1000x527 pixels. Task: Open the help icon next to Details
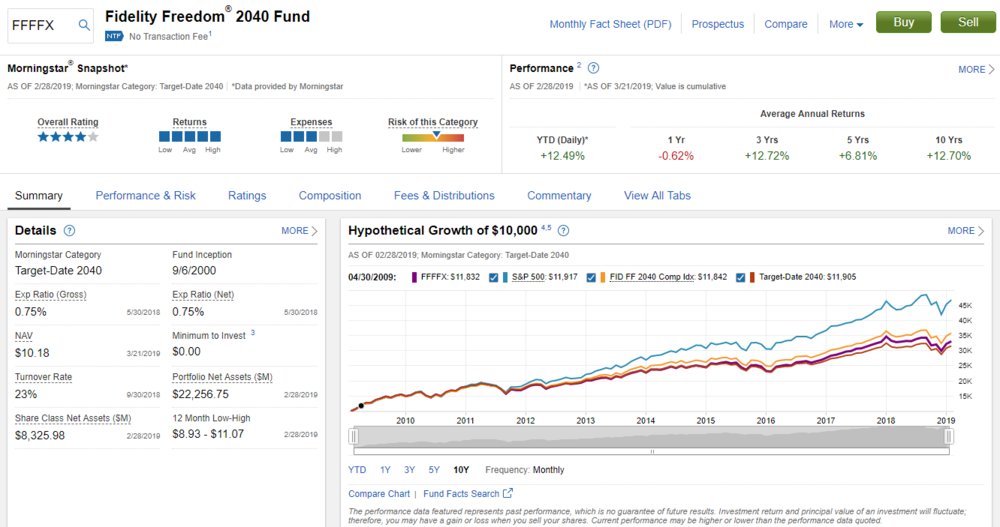coord(69,231)
